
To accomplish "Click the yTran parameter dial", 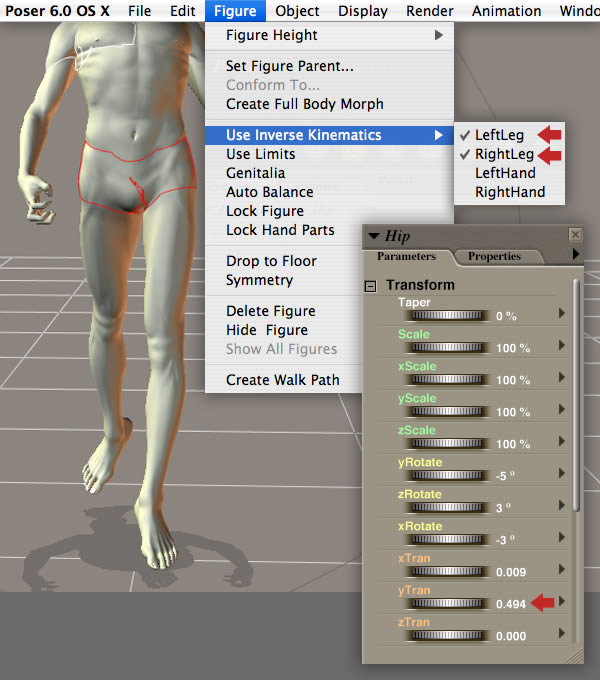I will 447,603.
